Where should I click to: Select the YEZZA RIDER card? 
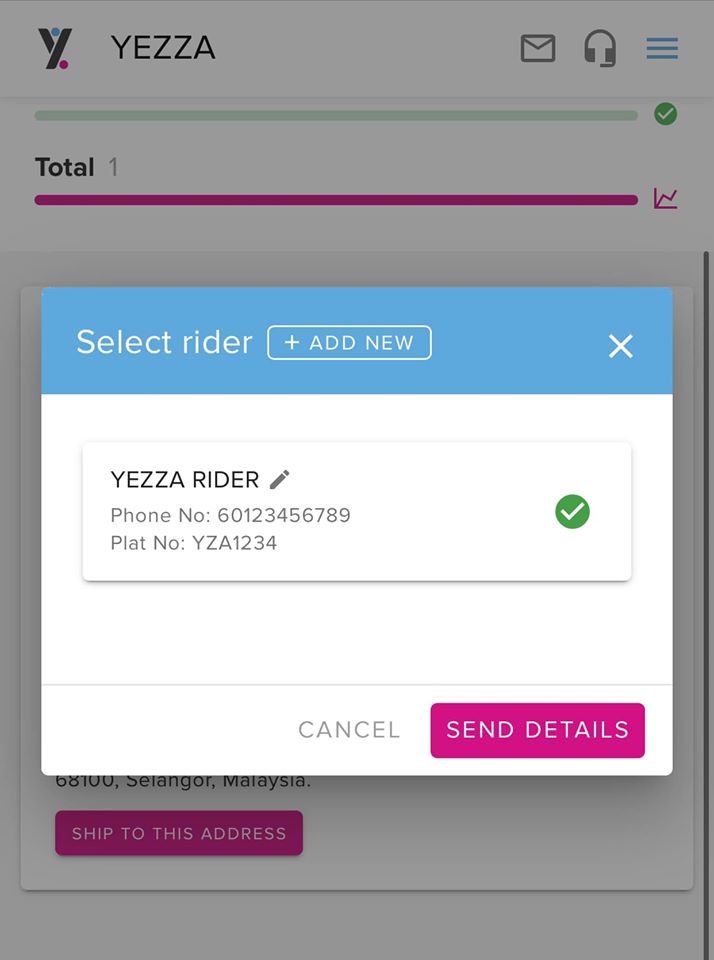point(357,511)
